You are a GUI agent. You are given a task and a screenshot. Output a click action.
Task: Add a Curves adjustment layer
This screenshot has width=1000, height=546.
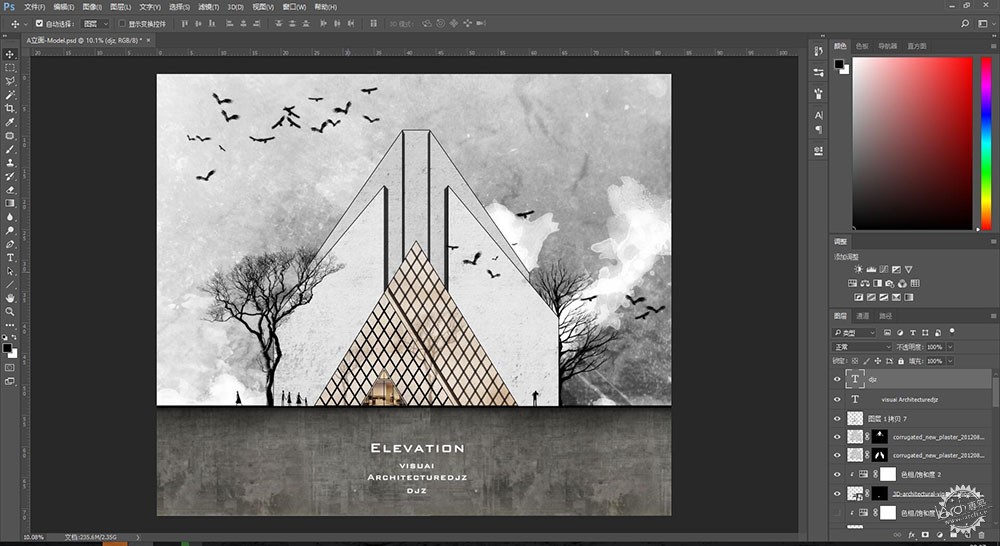(884, 269)
